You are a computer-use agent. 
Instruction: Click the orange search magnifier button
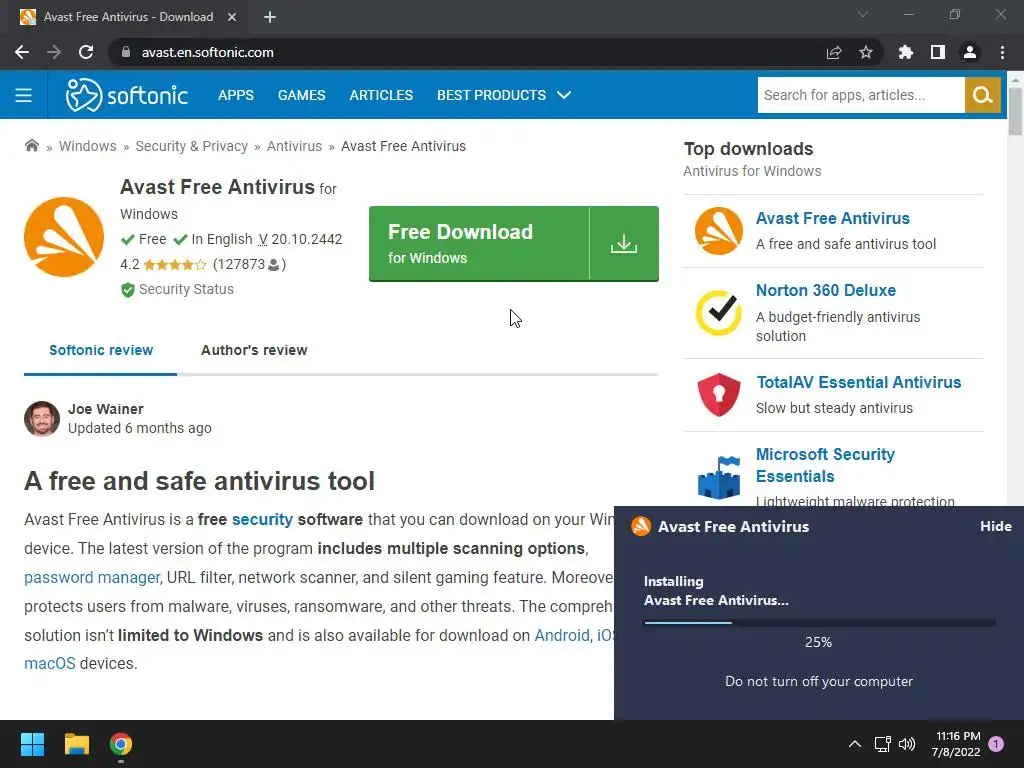coord(982,95)
